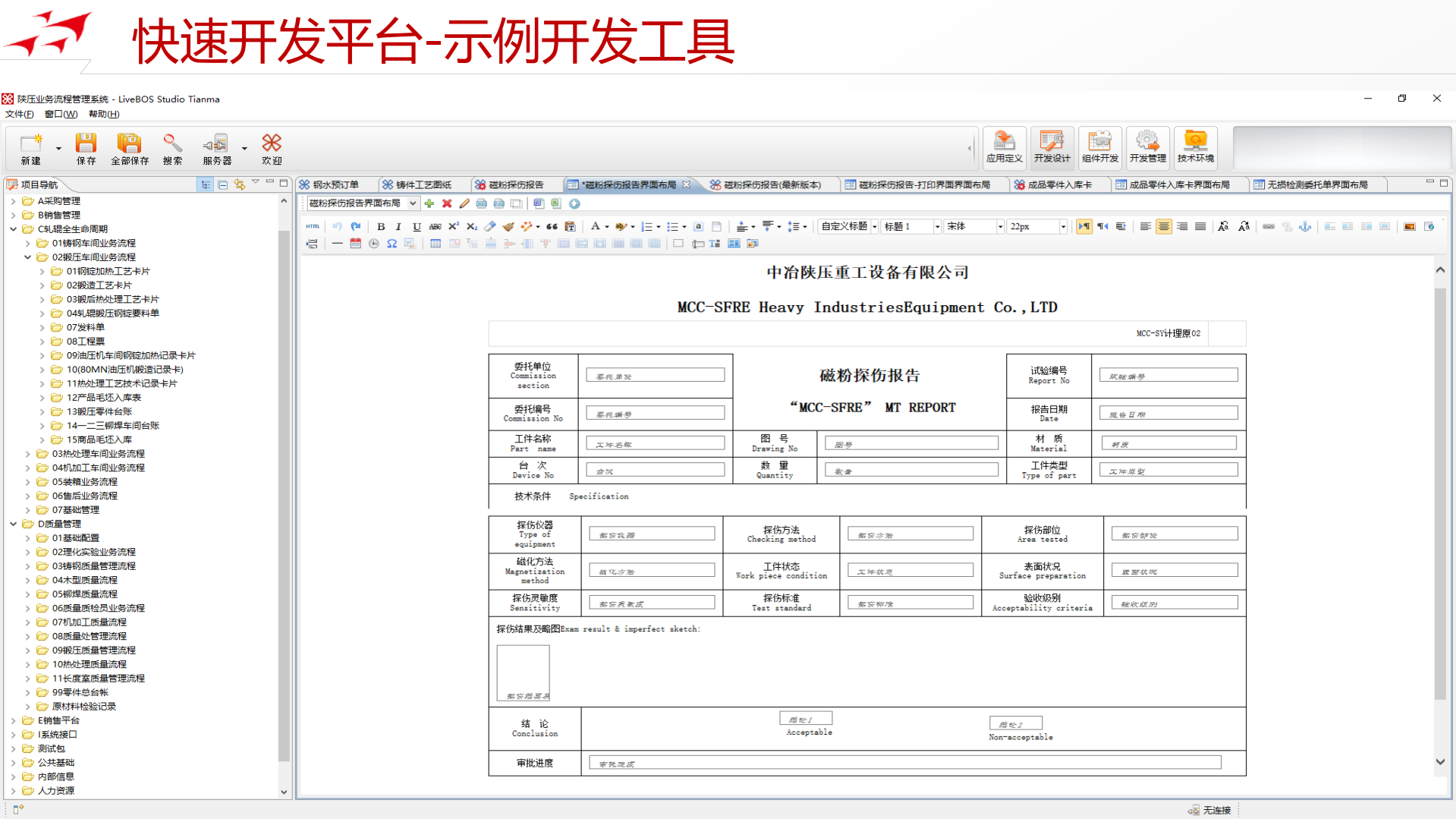Open the 文件(F) menu

[x=19, y=114]
